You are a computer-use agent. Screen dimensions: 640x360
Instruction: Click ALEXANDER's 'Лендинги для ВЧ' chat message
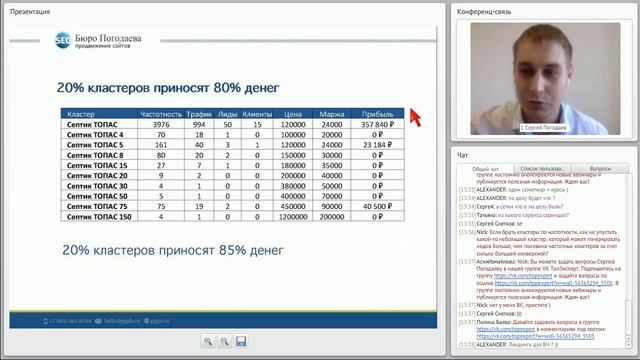[x=508, y=345]
